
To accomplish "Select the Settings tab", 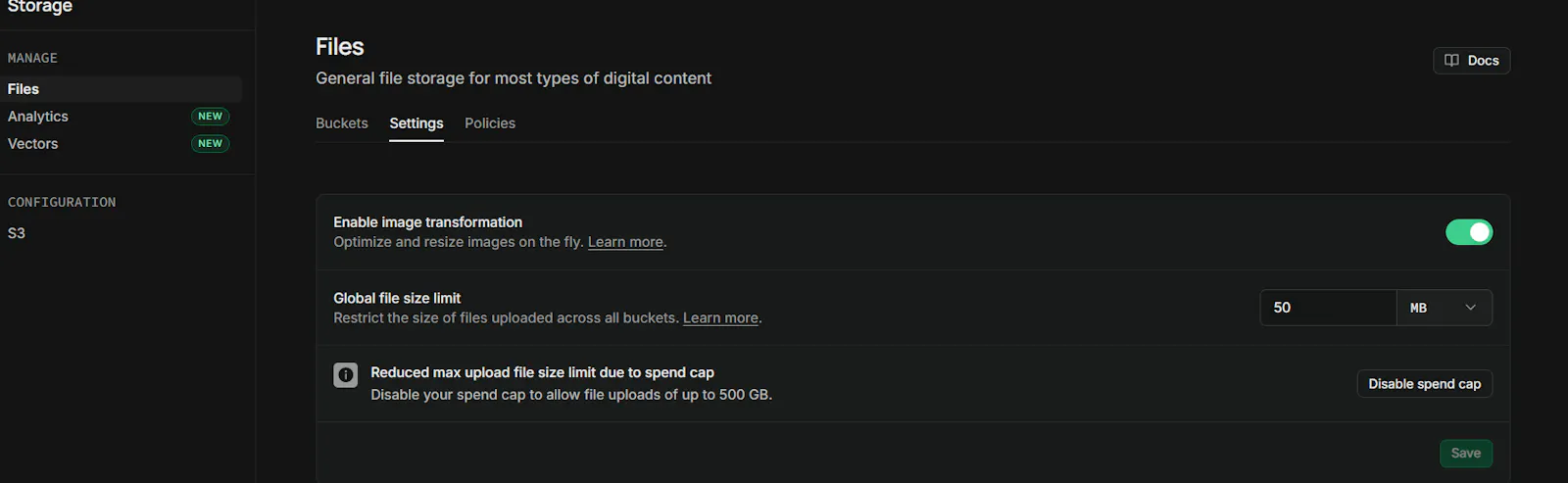I will [416, 123].
